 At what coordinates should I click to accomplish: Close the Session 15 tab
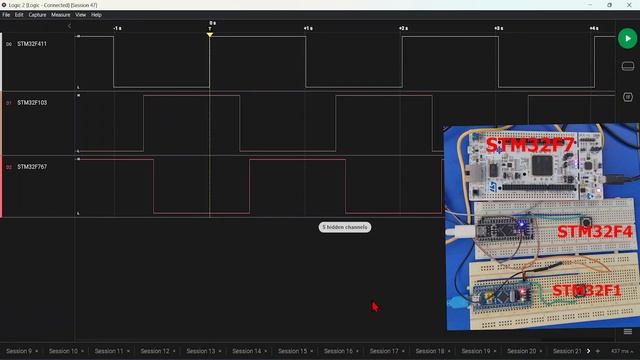tap(311, 351)
